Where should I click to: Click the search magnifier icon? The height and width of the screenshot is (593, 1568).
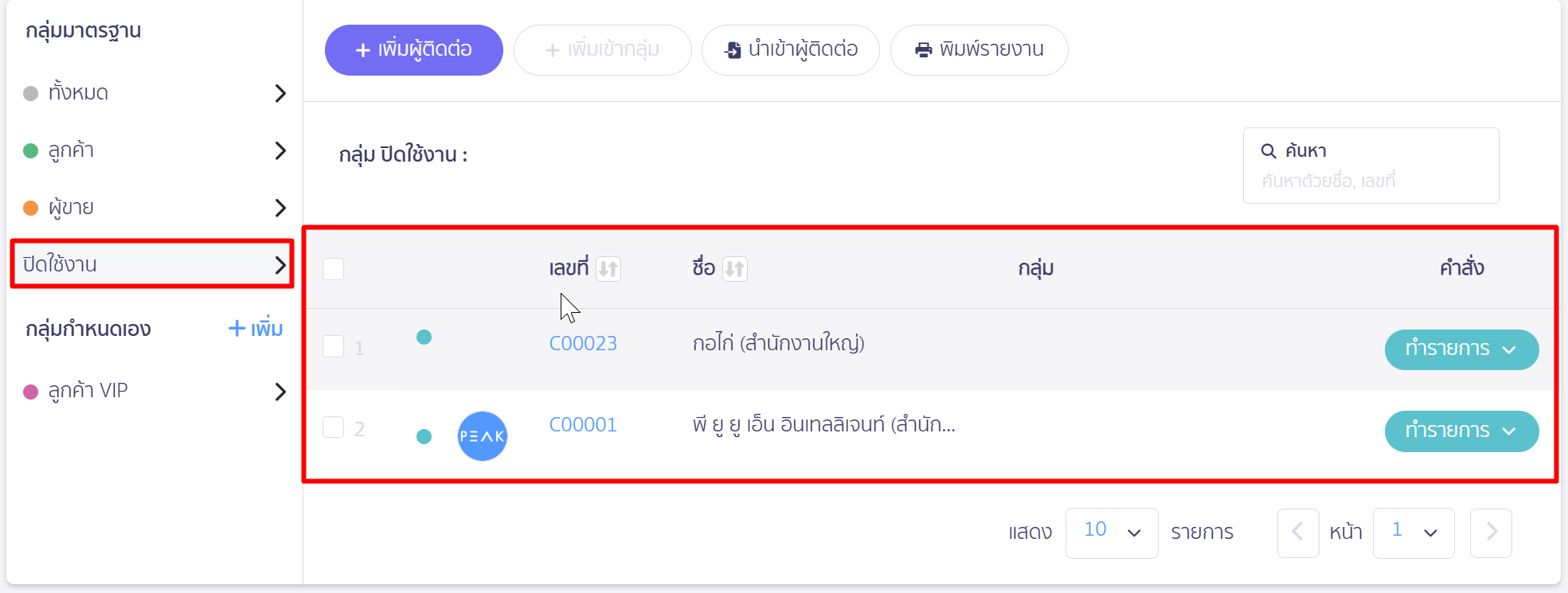[1269, 150]
